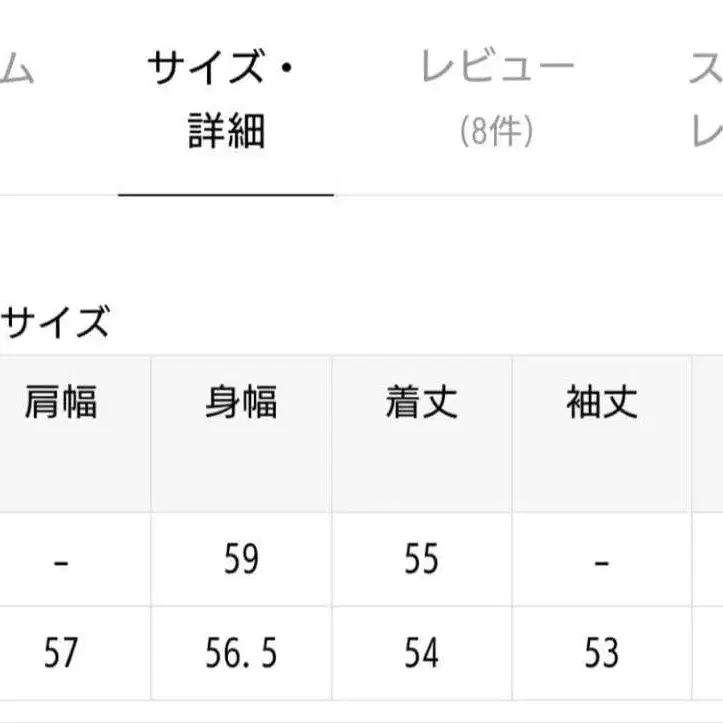
Task: Open the サイズ・詳細 tab
Action: pos(226,100)
